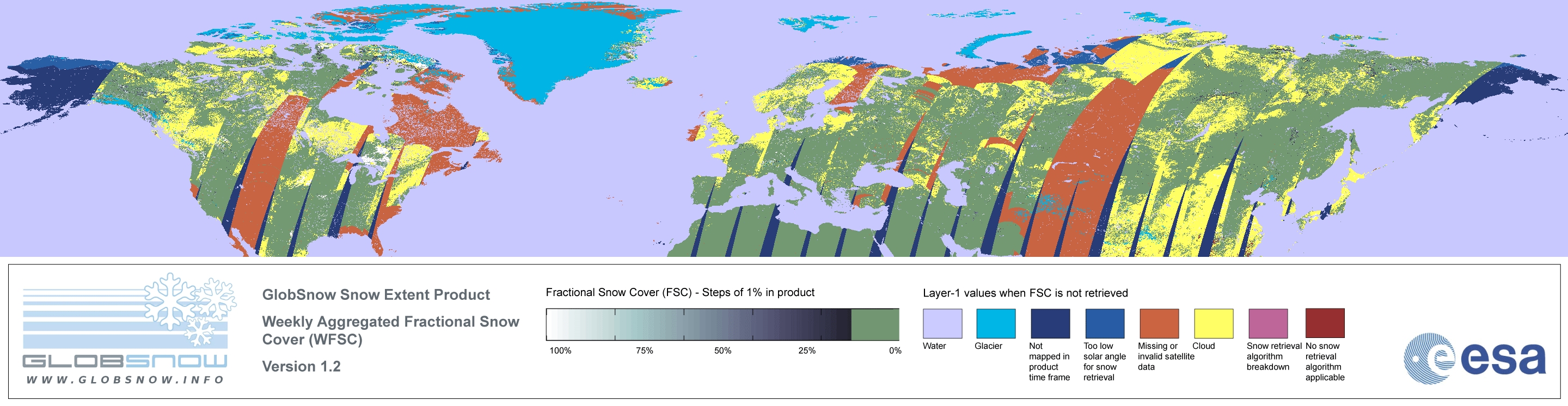
Task: Select the 'No snow retrieval algorithm applicable' red swatch
Action: (1325, 323)
